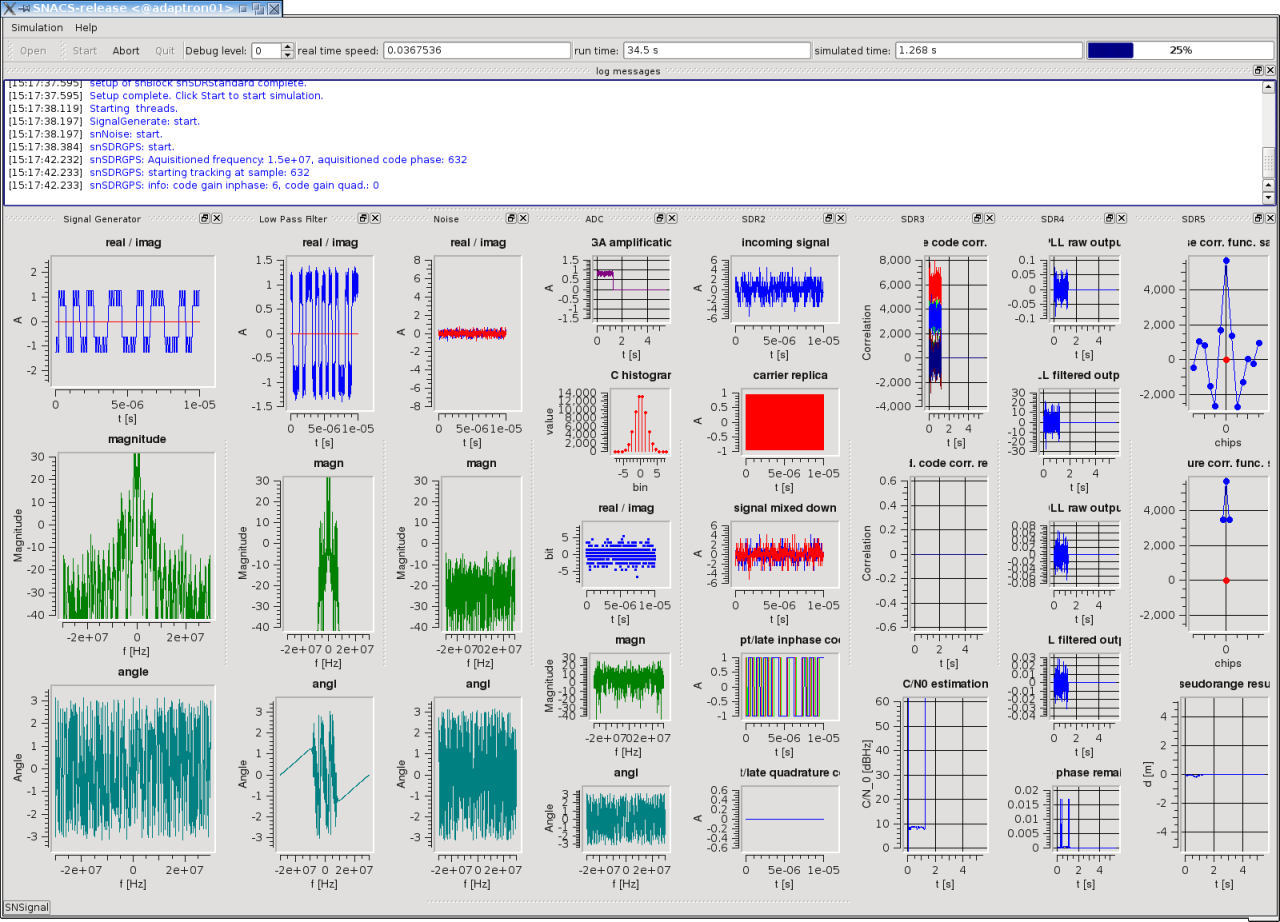The height and width of the screenshot is (922, 1280).
Task: Decrease Debug level with the down arrow
Action: 288,54
